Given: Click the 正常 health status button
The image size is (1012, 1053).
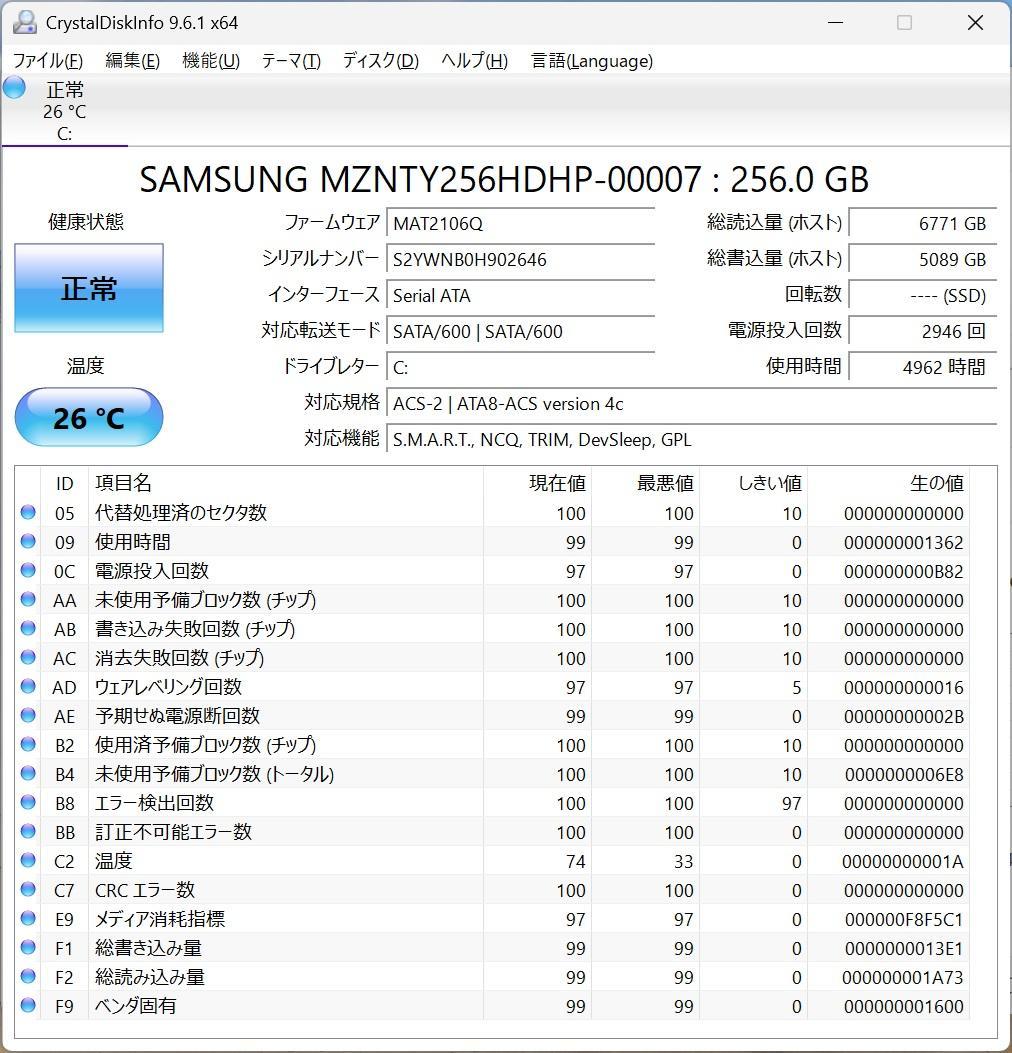Looking at the screenshot, I should [x=89, y=288].
